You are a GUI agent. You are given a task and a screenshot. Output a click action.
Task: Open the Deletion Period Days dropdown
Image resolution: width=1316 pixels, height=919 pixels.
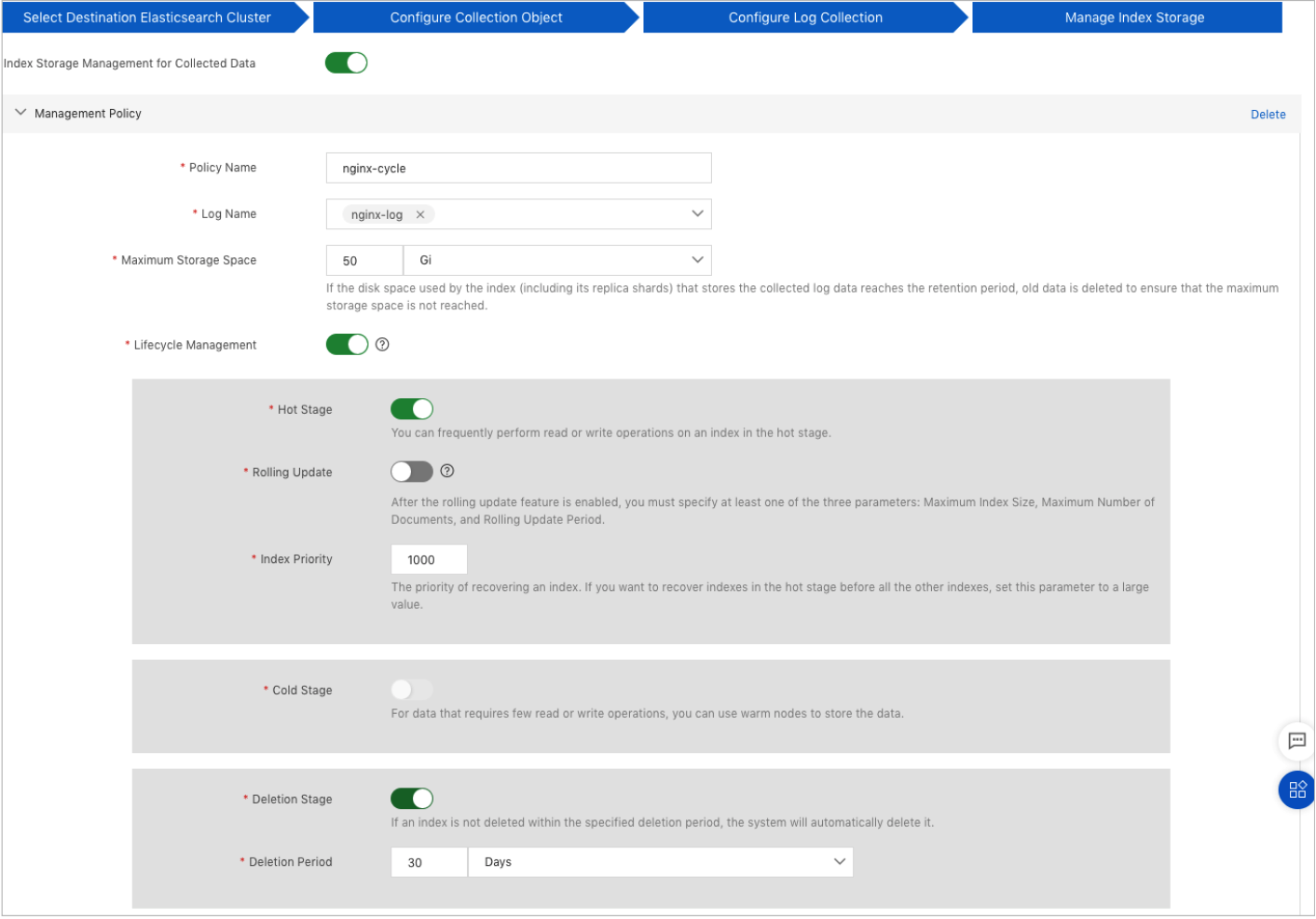(660, 862)
